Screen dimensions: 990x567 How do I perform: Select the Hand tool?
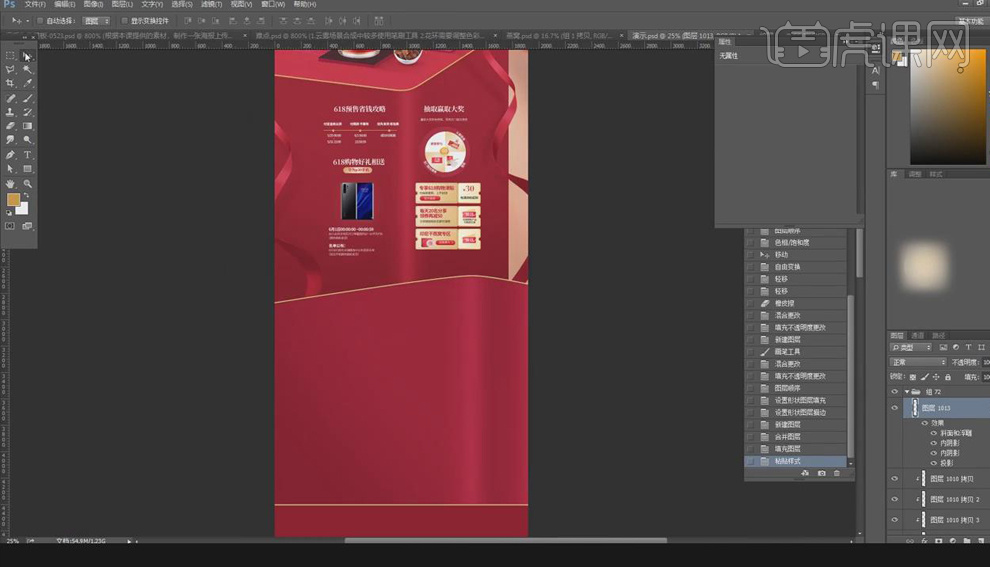[10, 184]
